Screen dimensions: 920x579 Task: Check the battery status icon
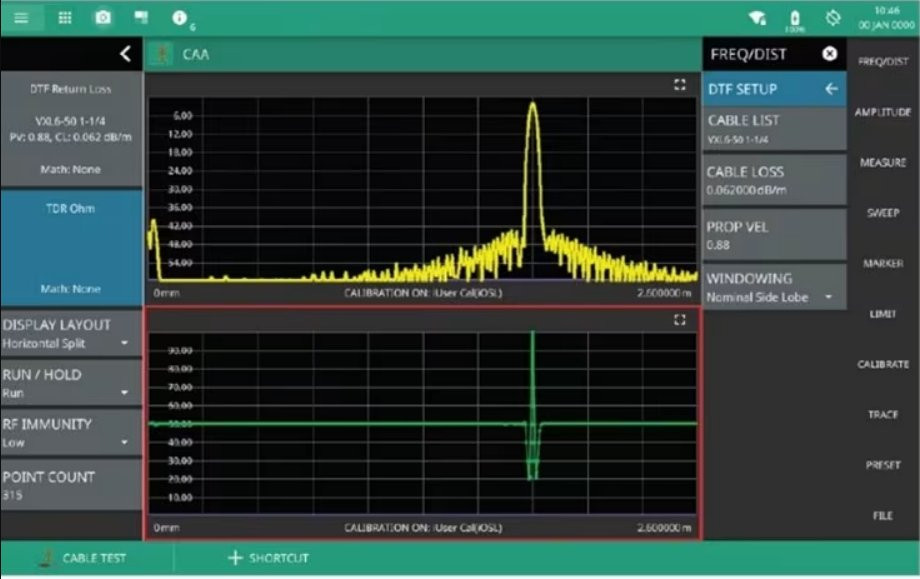tap(795, 19)
